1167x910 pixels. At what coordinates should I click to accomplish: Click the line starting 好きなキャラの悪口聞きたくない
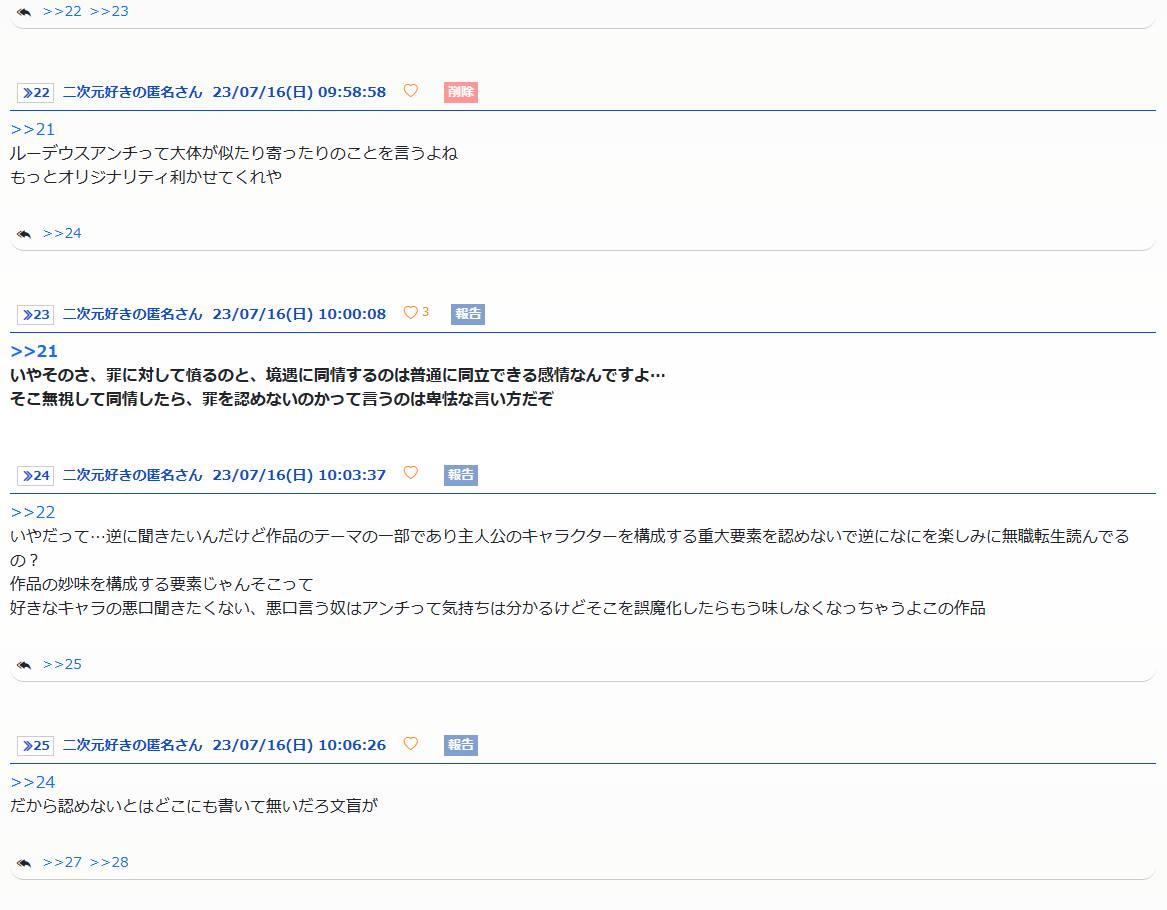497,608
